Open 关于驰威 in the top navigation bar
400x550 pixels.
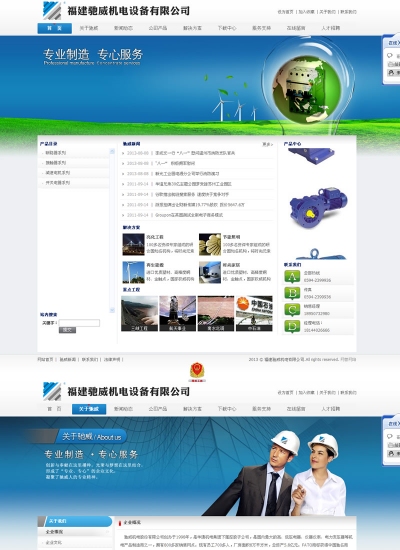point(89,28)
